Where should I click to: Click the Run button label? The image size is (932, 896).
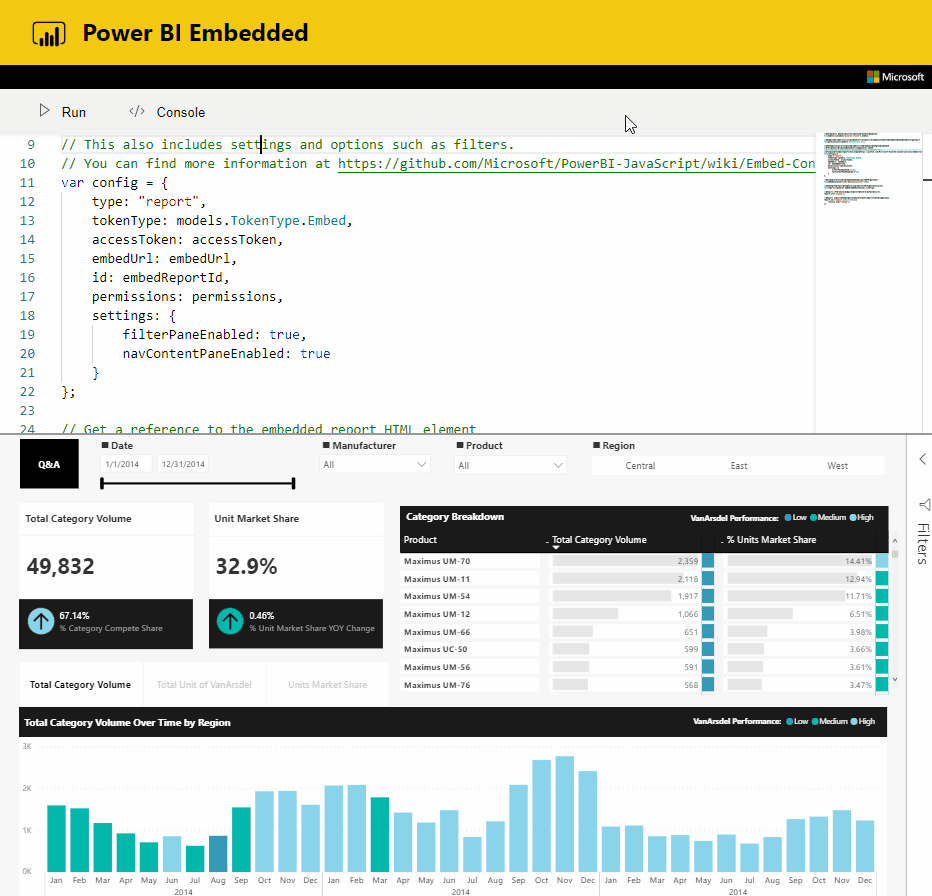pos(74,112)
